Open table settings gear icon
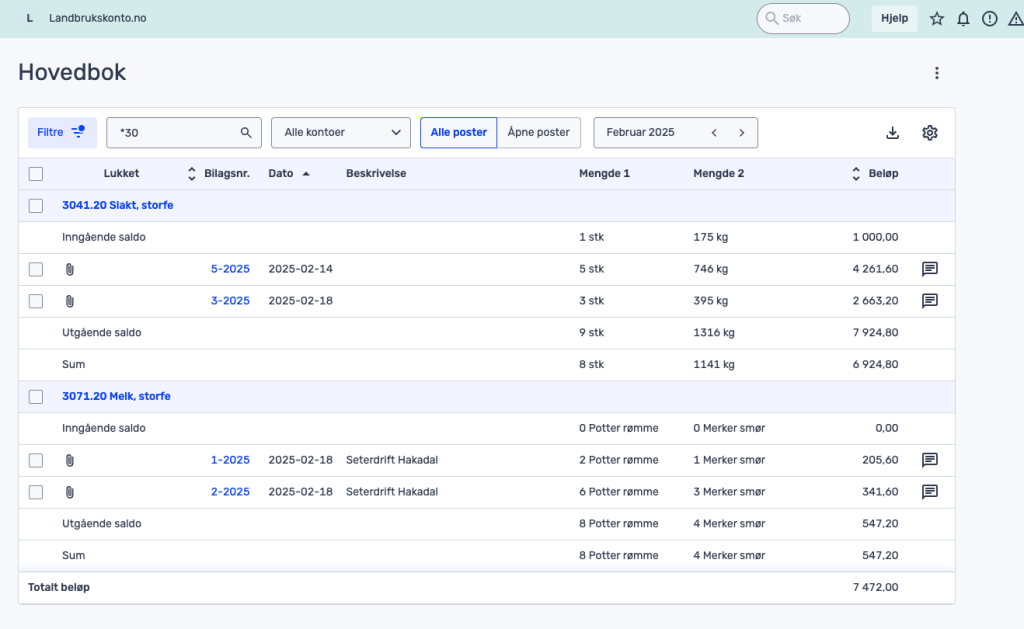Viewport: 1024px width, 629px height. [x=930, y=133]
